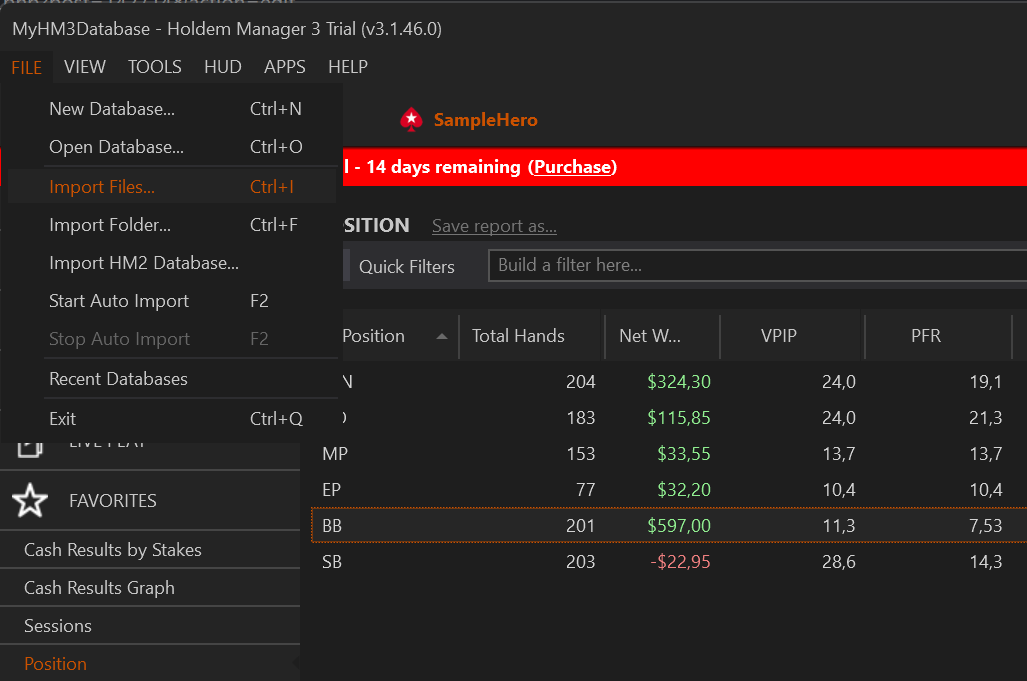The width and height of the screenshot is (1027, 681).
Task: Click the FAVORITES star icon
Action: pos(30,500)
